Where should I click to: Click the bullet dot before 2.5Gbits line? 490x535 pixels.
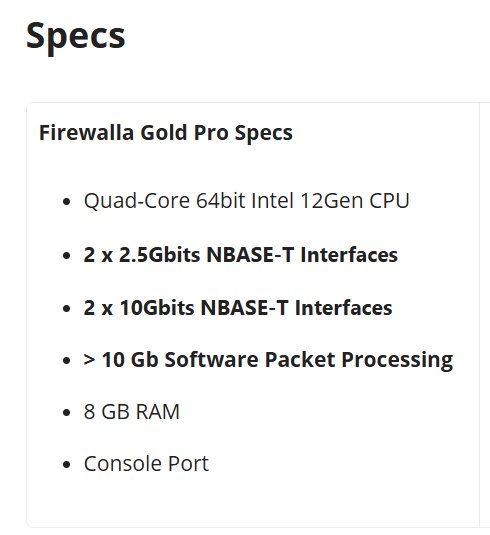tap(67, 256)
